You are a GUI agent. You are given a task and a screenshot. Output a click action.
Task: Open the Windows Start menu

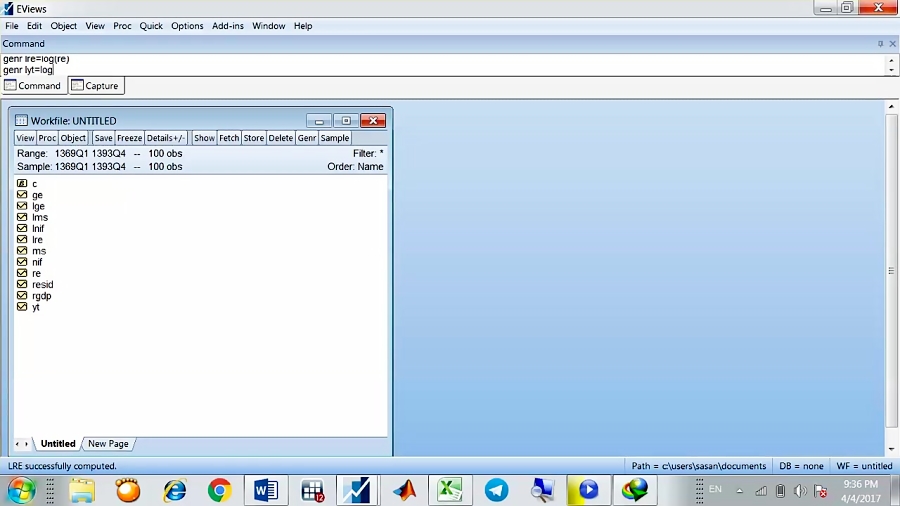click(x=21, y=491)
